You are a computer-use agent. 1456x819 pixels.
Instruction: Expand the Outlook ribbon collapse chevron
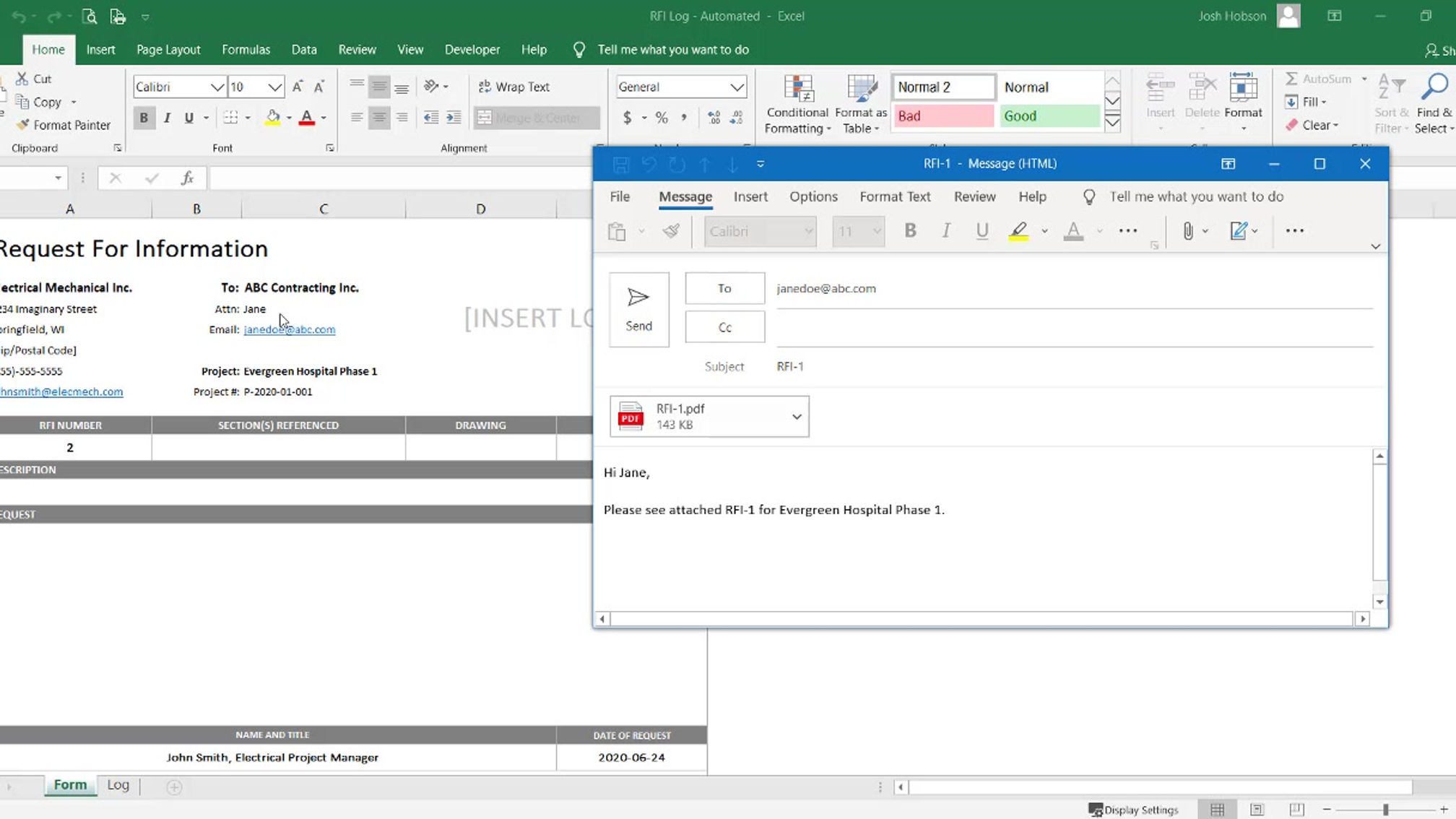(1375, 246)
